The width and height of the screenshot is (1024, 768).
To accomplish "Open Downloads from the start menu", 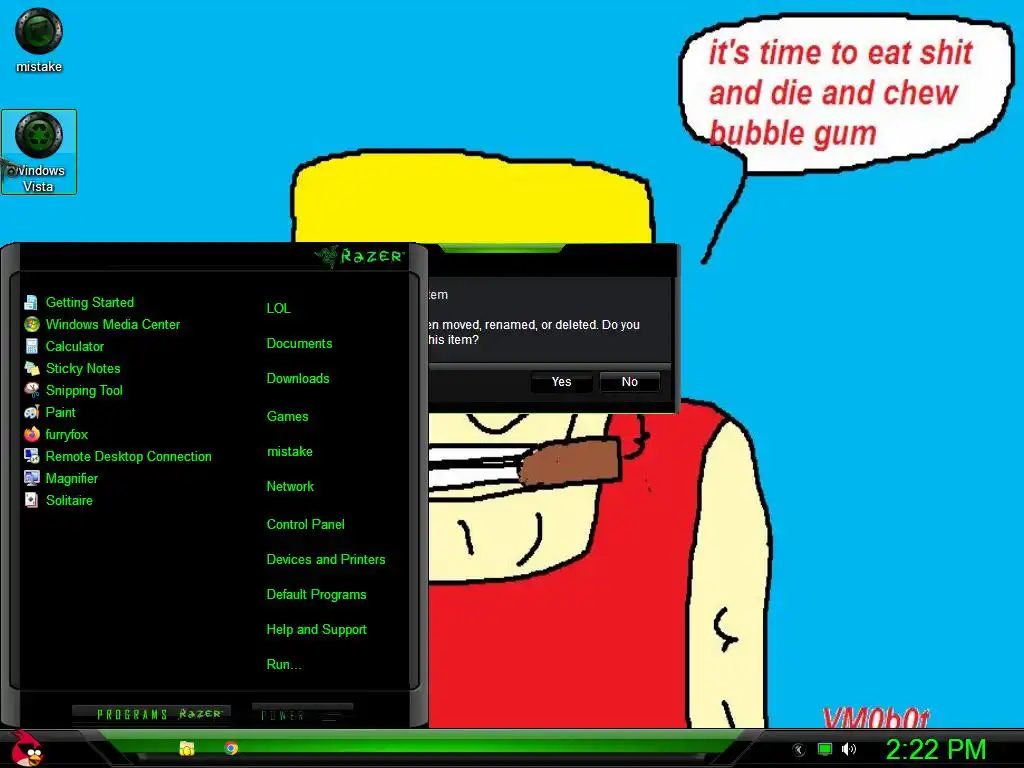I will tap(298, 379).
